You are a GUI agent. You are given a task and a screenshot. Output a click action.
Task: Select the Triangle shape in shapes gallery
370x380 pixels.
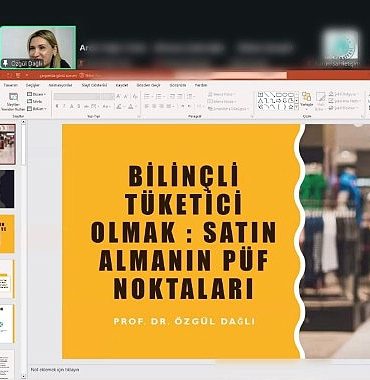click(261, 101)
